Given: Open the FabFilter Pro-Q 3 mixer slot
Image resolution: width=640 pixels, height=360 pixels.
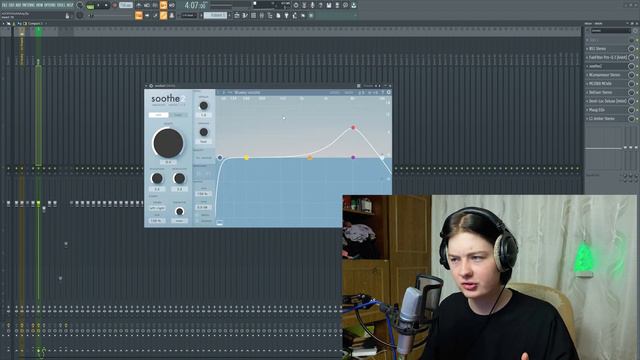Looking at the screenshot, I should tap(607, 58).
